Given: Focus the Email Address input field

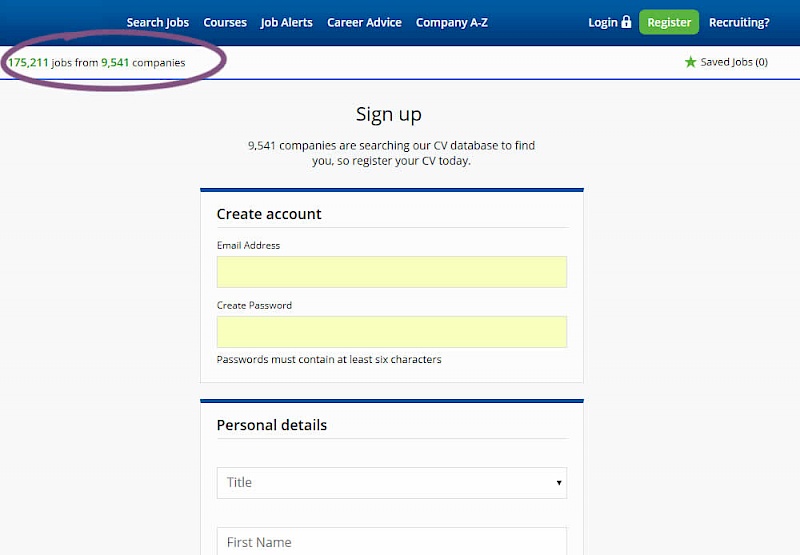Looking at the screenshot, I should pos(392,272).
